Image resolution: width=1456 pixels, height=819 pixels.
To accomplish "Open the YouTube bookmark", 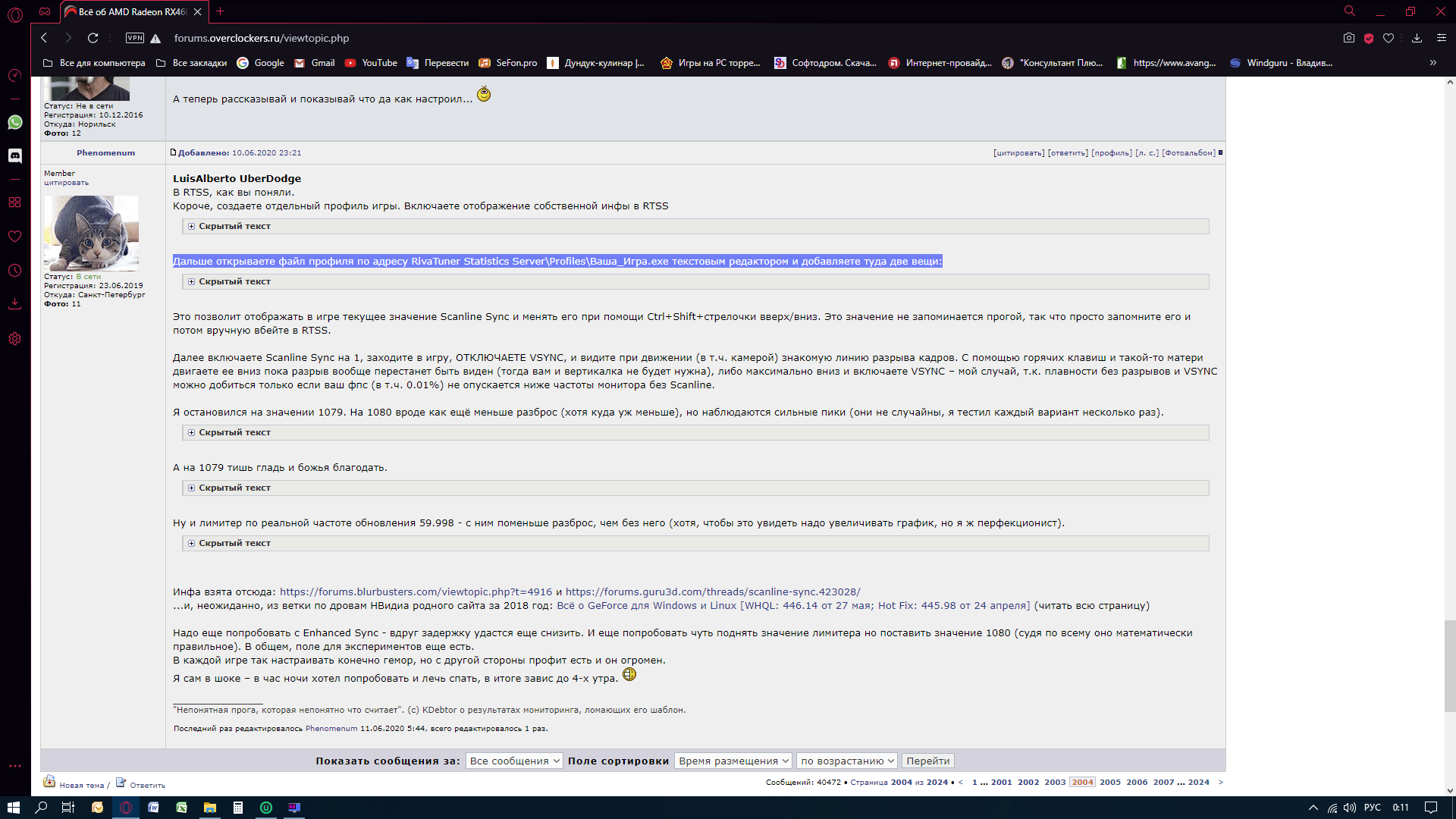I will (x=372, y=63).
